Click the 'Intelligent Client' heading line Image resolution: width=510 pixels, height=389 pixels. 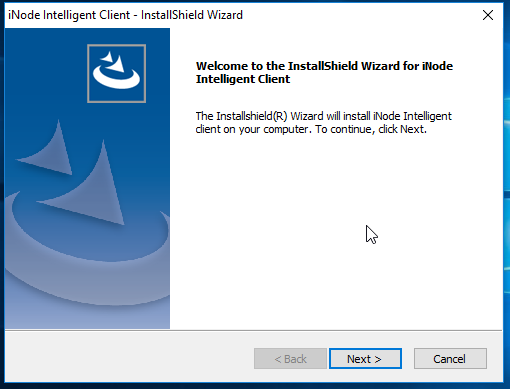[243, 79]
